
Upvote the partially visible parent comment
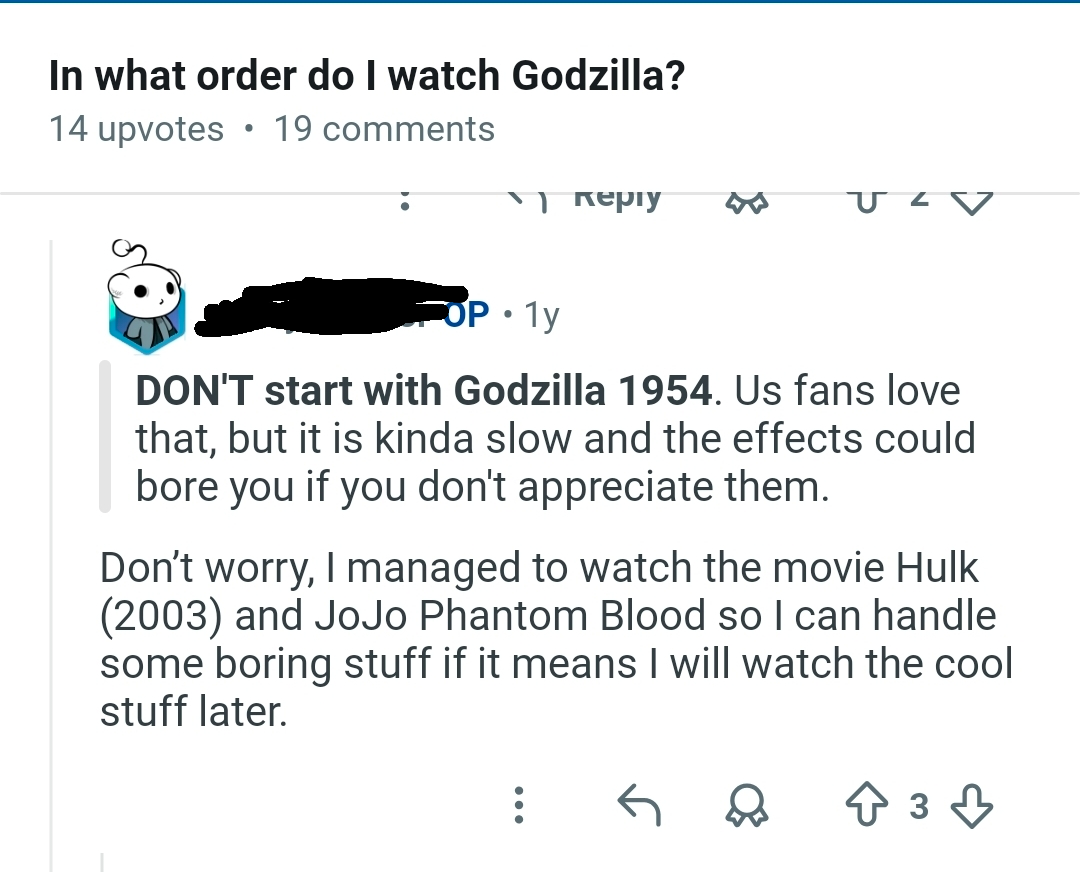[x=860, y=200]
